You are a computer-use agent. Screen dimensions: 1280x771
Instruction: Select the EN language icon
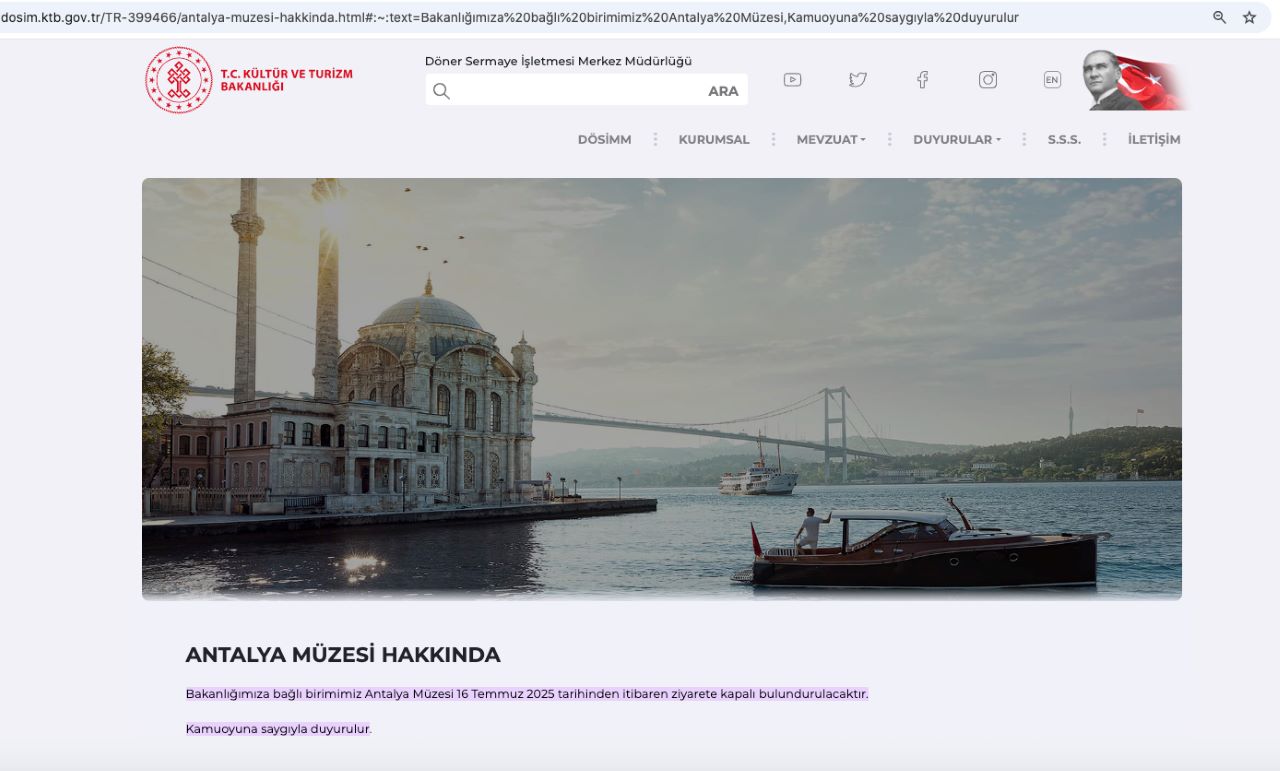click(1052, 79)
